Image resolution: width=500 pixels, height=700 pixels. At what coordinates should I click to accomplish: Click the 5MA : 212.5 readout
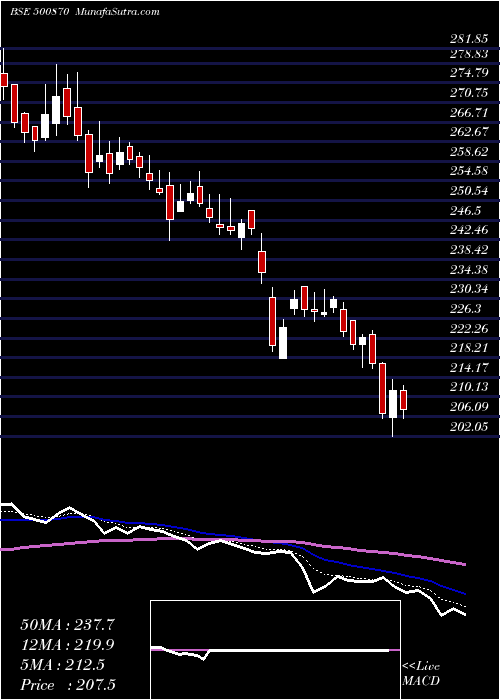(x=62, y=665)
